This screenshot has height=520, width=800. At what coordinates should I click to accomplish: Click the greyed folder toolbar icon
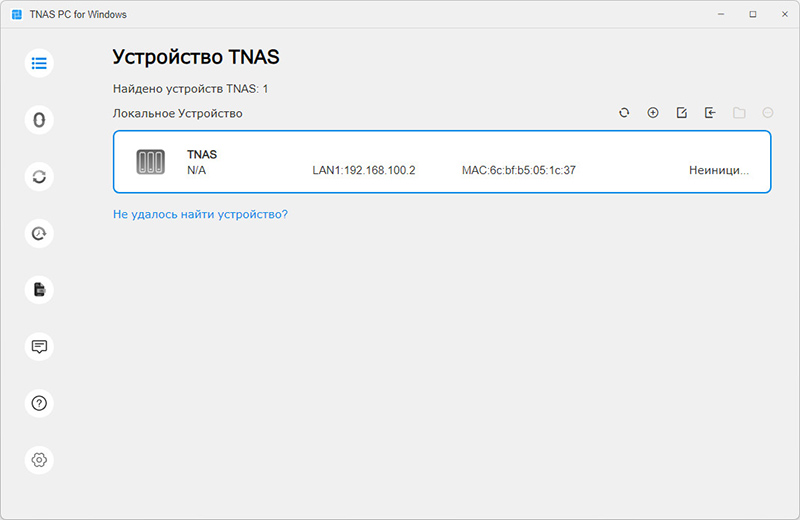pyautogui.click(x=739, y=113)
